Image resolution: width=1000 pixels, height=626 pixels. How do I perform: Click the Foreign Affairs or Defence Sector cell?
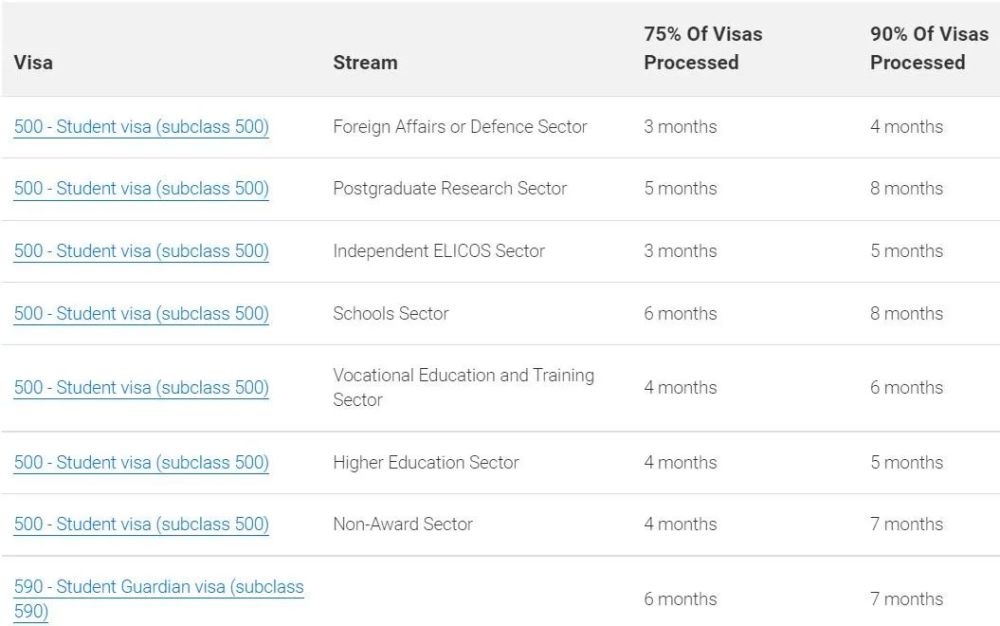460,127
